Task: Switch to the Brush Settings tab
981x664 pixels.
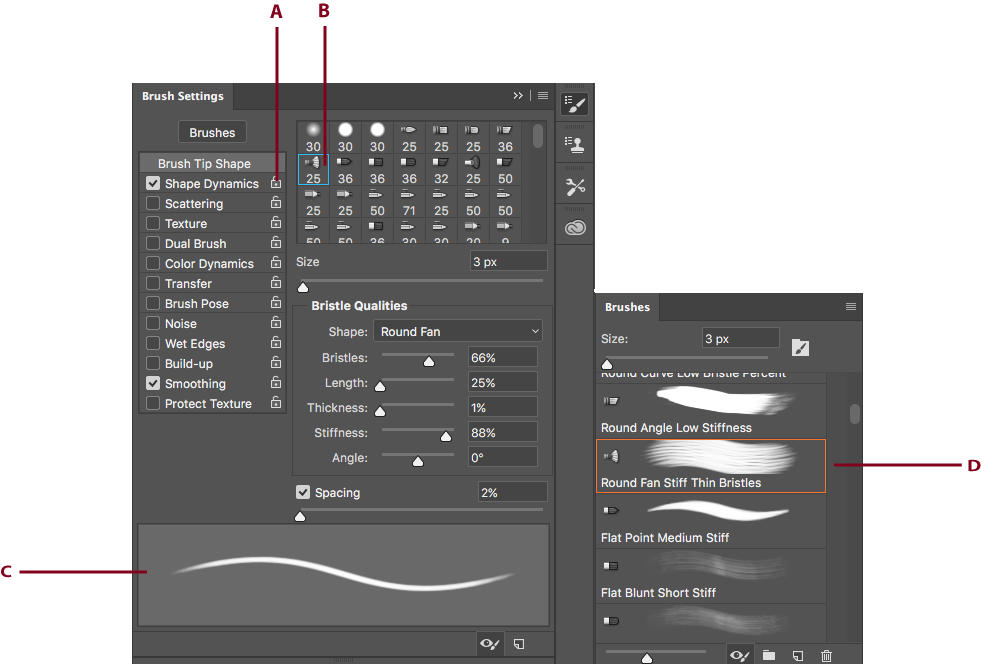Action: pos(182,96)
